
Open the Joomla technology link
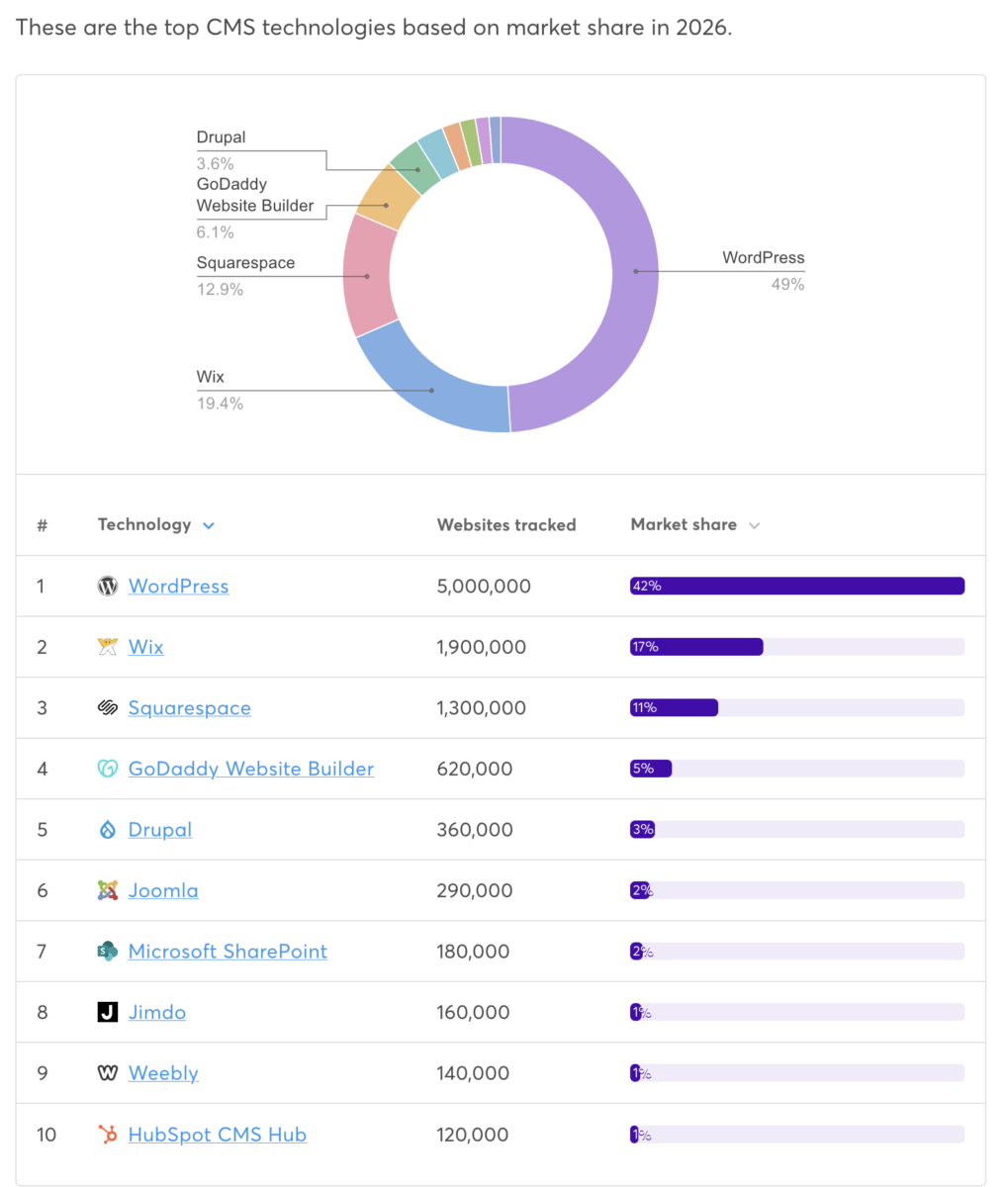click(x=163, y=890)
